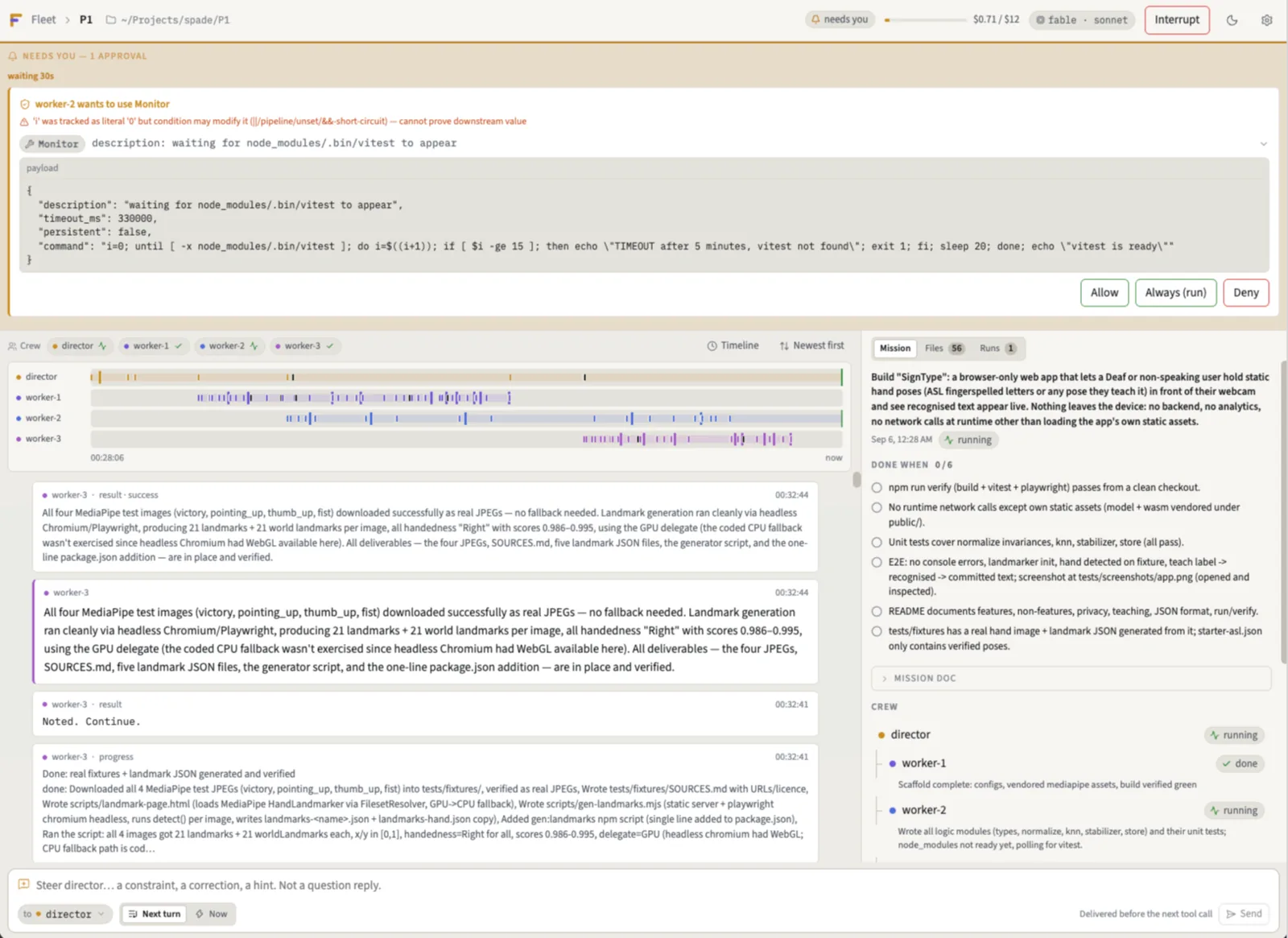Open the 'to director' recipient dropdown
This screenshot has height=938, width=1288.
coord(64,914)
